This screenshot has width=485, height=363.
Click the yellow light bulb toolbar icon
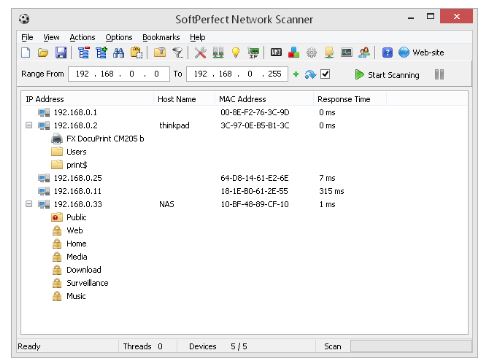tap(236, 53)
